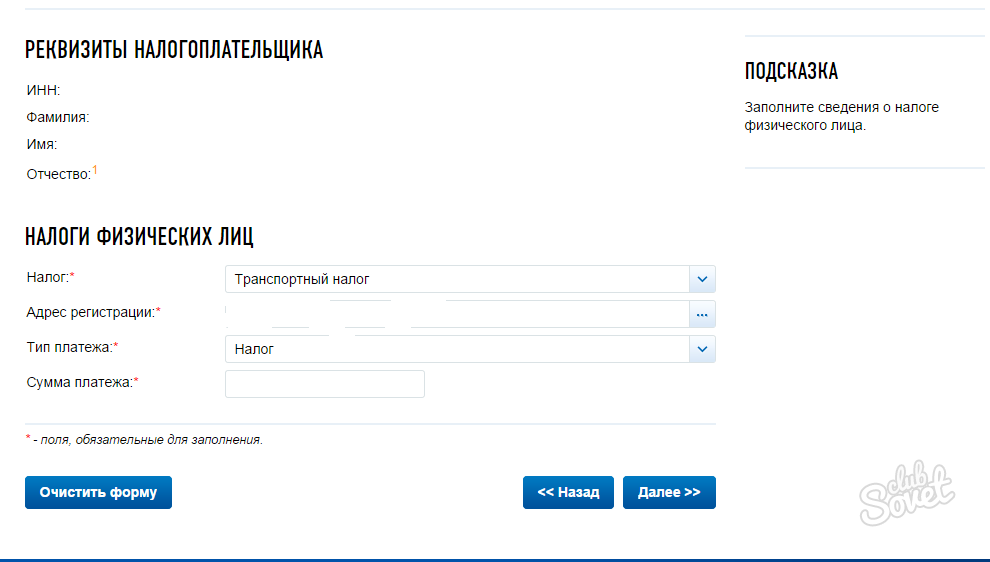Click the ПОДСКАЗКА heading

click(x=791, y=71)
